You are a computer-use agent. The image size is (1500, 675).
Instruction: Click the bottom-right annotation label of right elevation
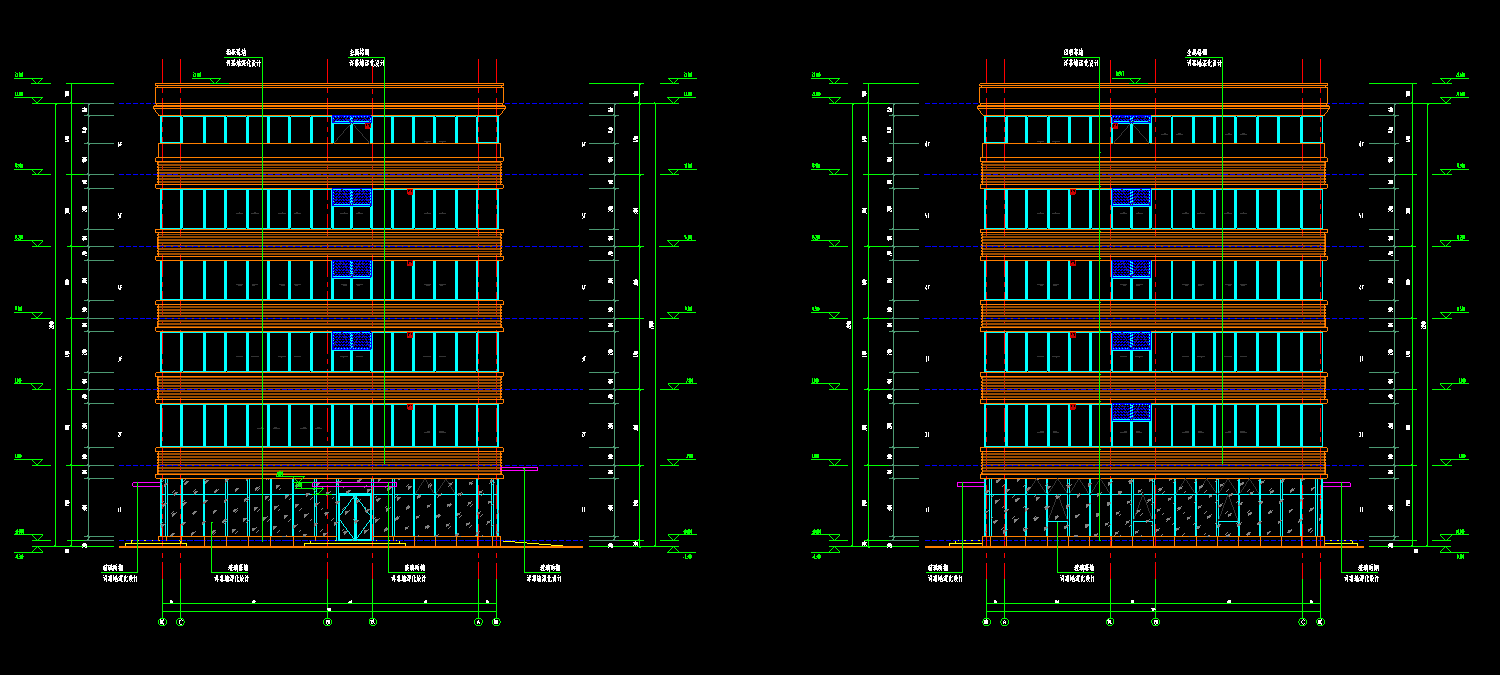(x=1361, y=573)
